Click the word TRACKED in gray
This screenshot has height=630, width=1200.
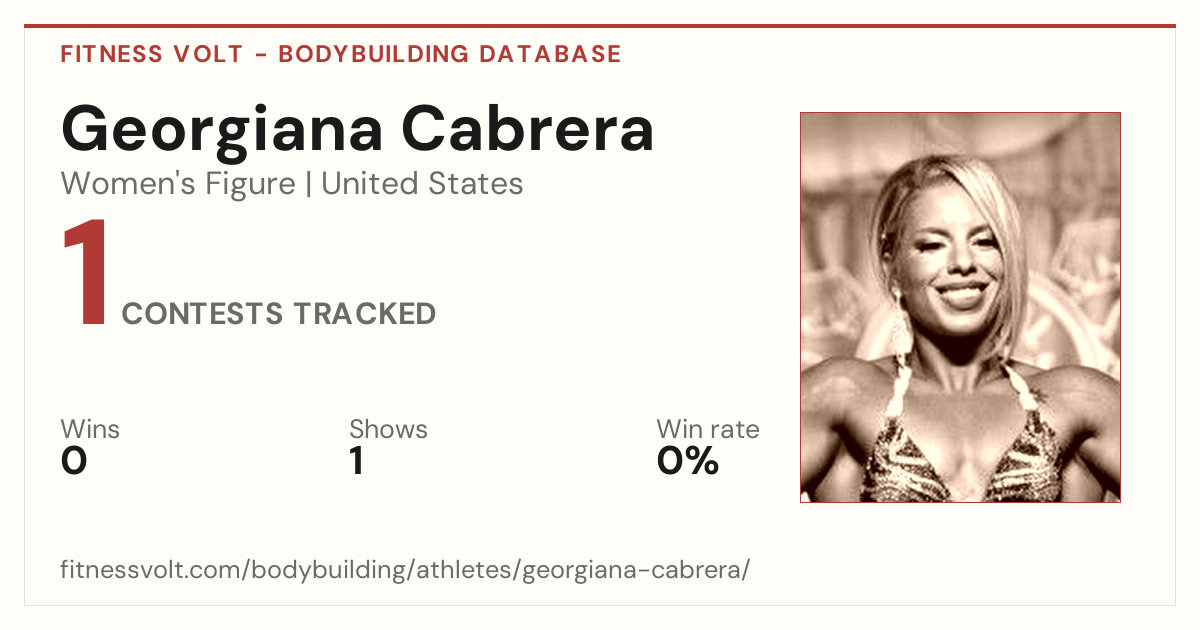pyautogui.click(x=365, y=314)
